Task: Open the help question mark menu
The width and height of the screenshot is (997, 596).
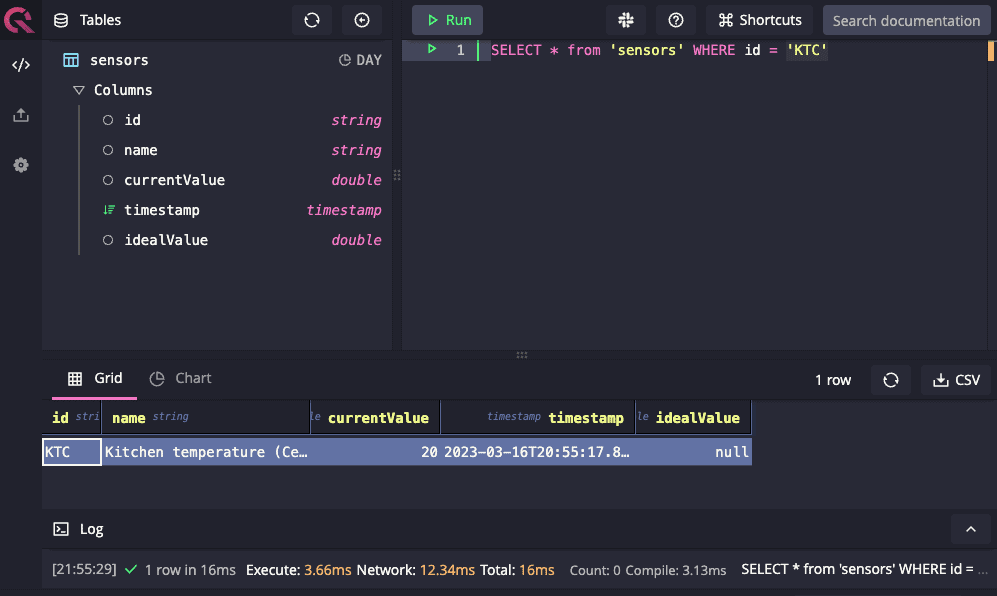Action: tap(676, 20)
